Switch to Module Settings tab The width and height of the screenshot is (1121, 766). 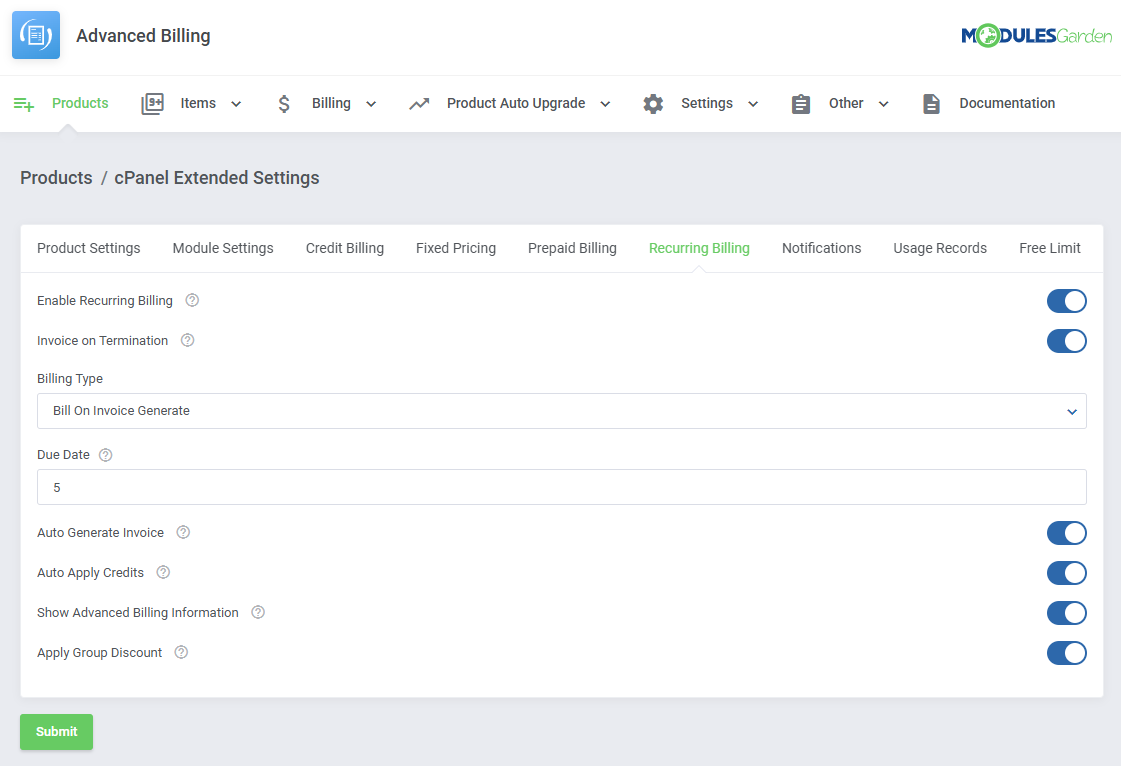[x=223, y=248]
